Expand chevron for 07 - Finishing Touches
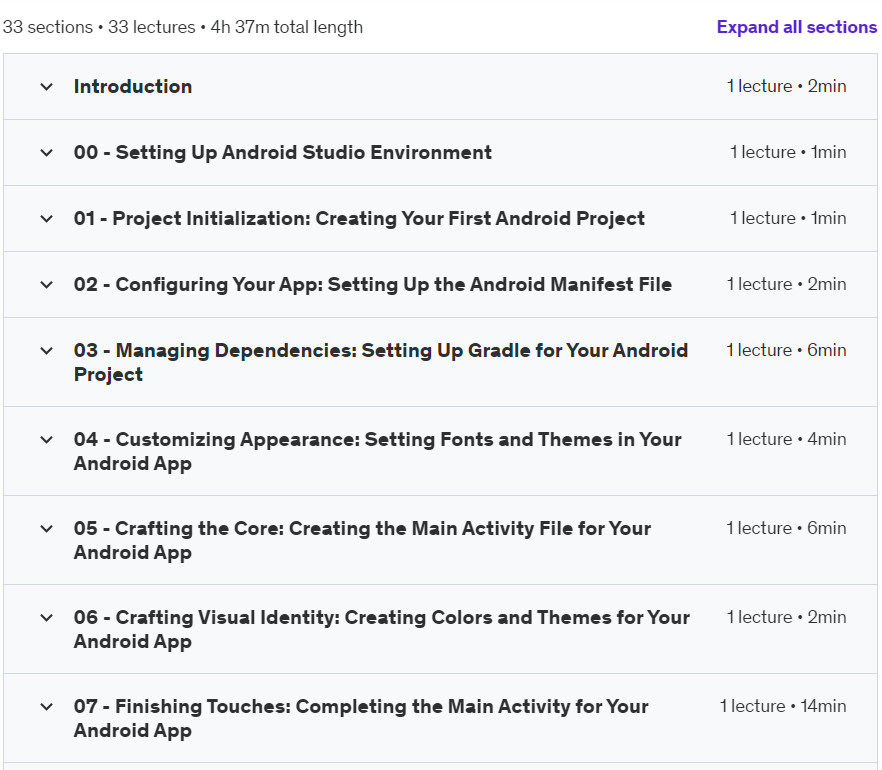 [47, 706]
